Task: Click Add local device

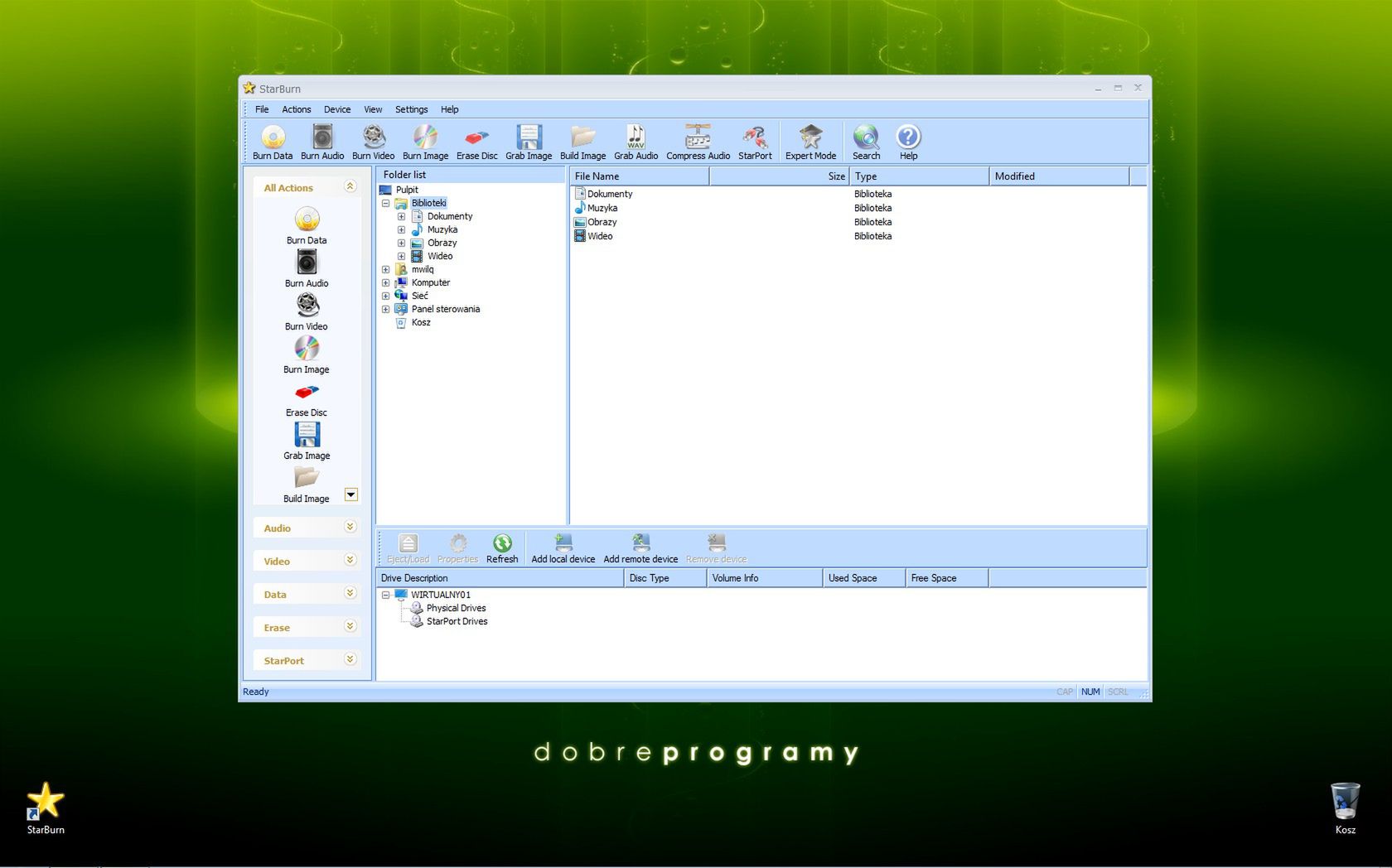Action: click(x=563, y=548)
